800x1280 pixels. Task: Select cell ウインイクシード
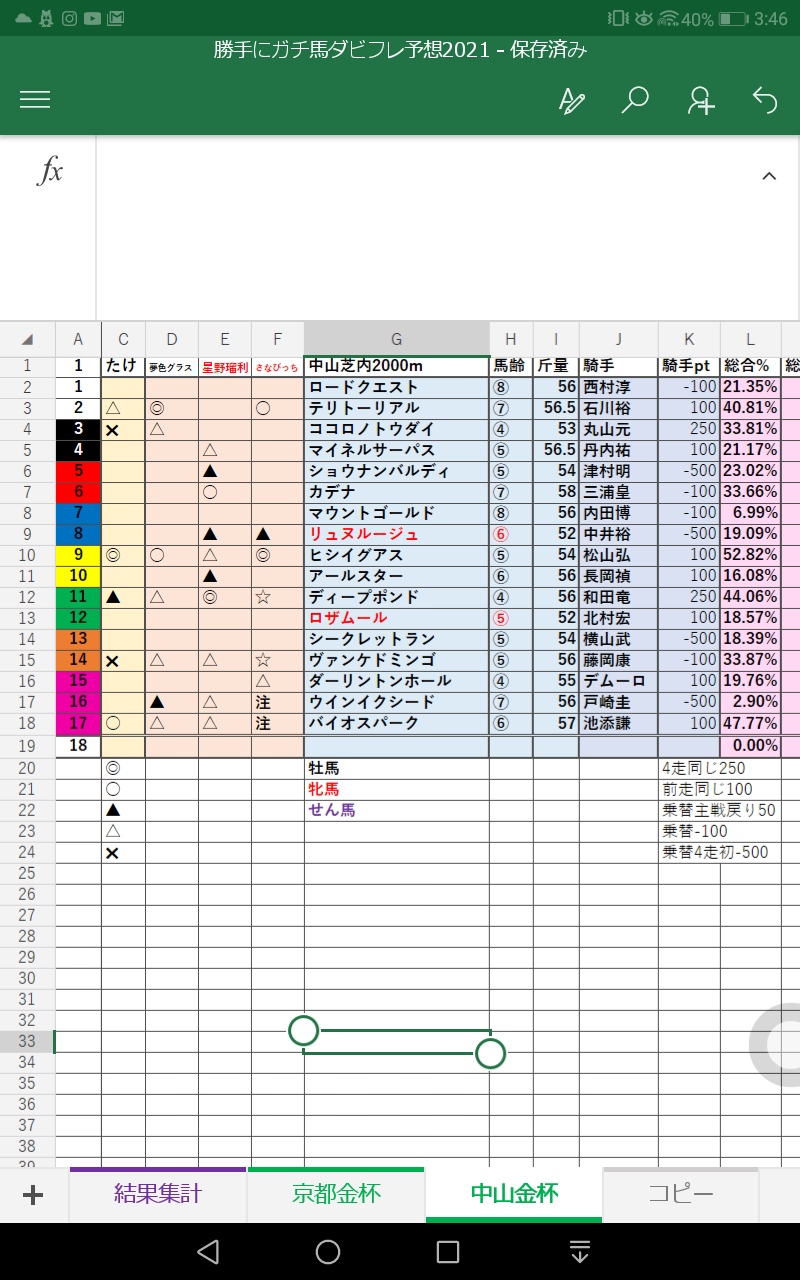click(397, 702)
